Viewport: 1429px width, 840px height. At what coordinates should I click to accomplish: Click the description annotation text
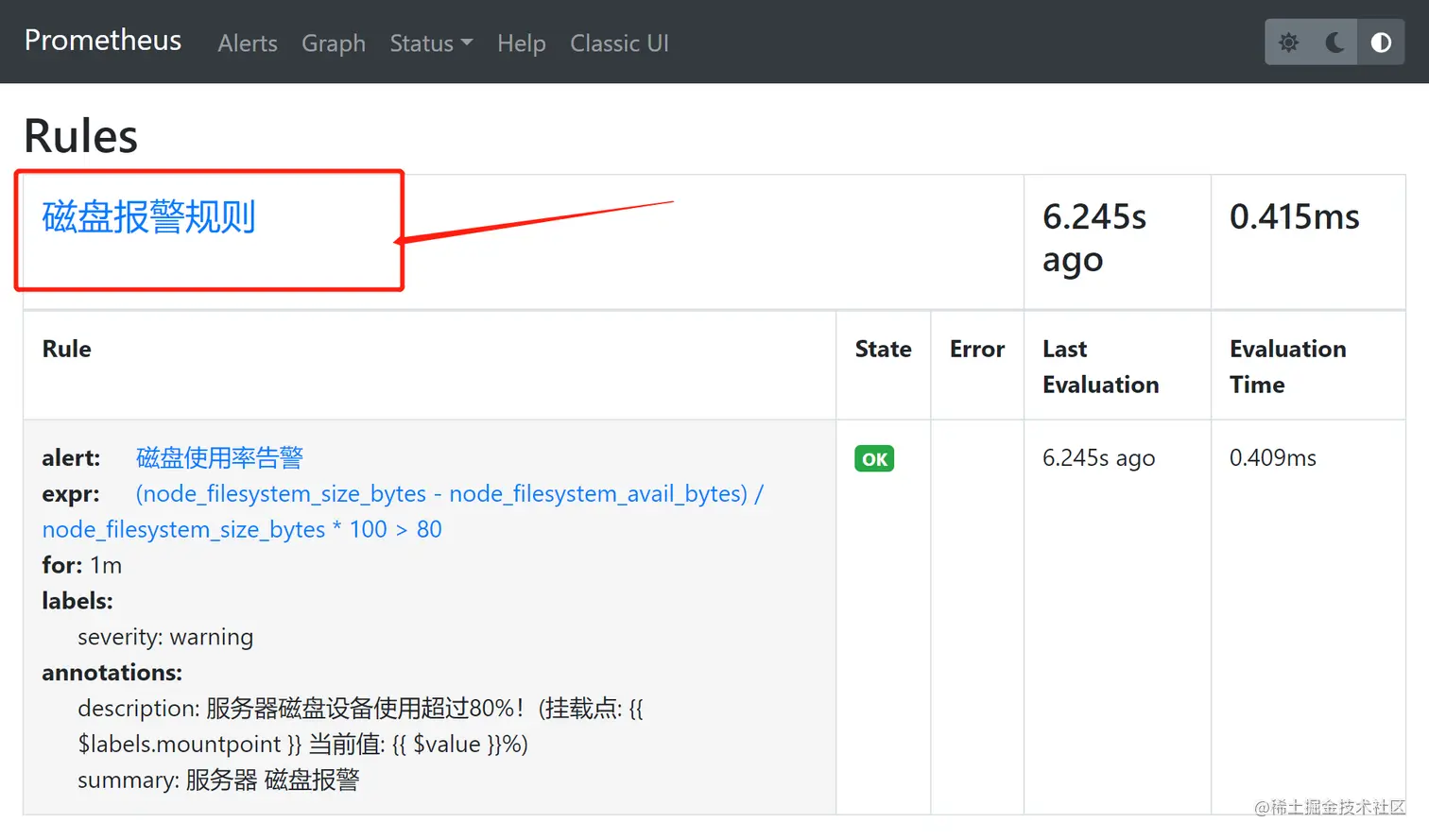click(x=360, y=727)
